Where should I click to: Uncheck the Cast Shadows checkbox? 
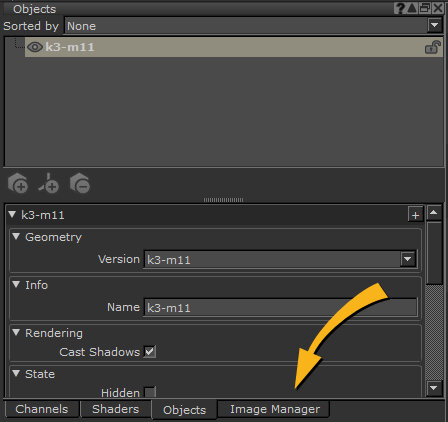point(150,352)
